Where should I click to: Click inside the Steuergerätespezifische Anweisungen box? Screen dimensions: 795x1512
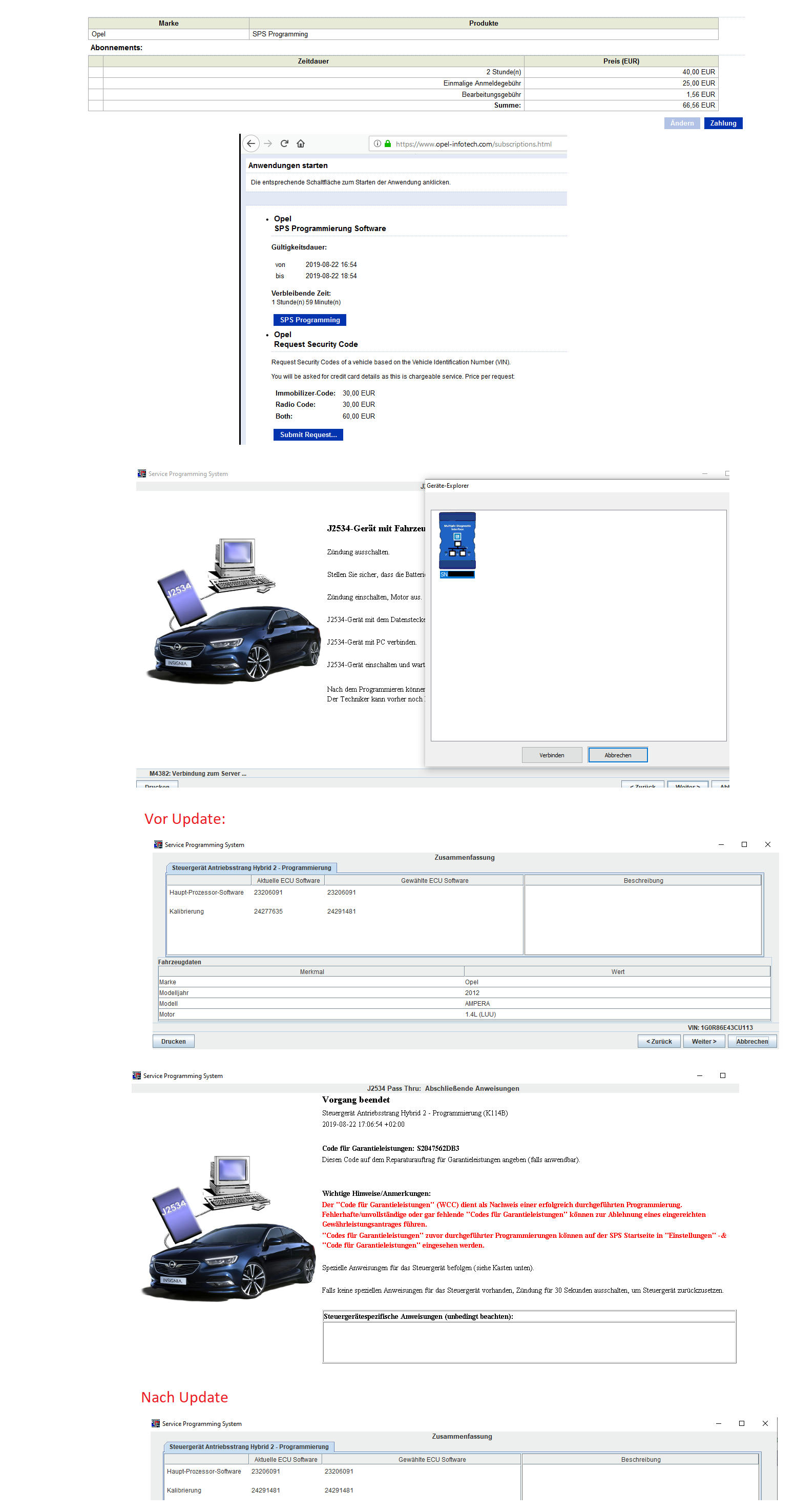[529, 1342]
